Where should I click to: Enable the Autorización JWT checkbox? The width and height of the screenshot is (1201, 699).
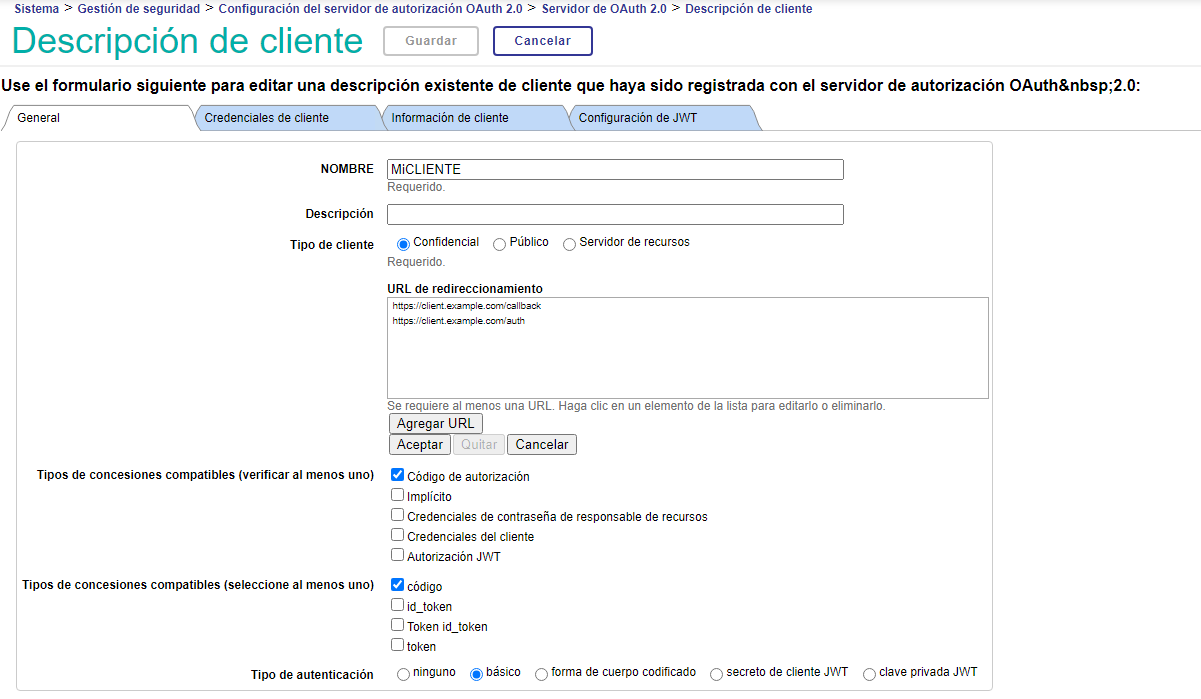tap(397, 555)
